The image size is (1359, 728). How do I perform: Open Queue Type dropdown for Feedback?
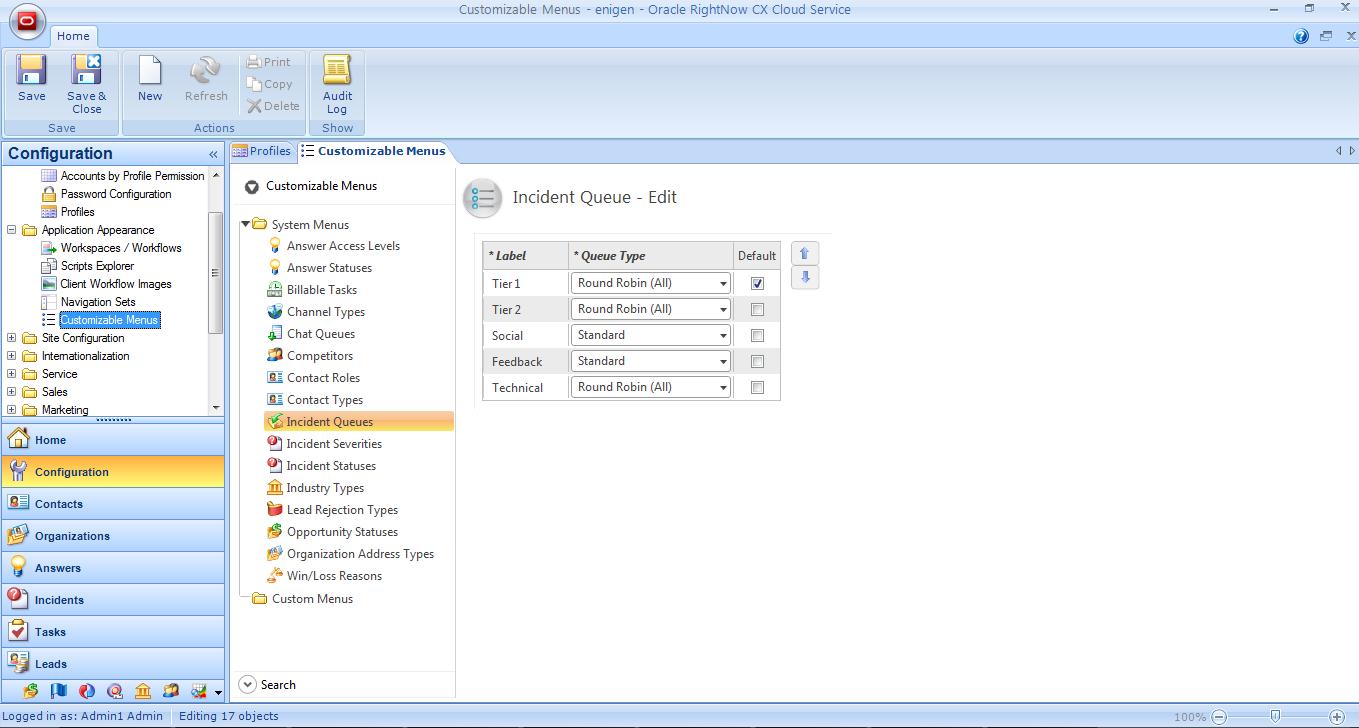[722, 362]
